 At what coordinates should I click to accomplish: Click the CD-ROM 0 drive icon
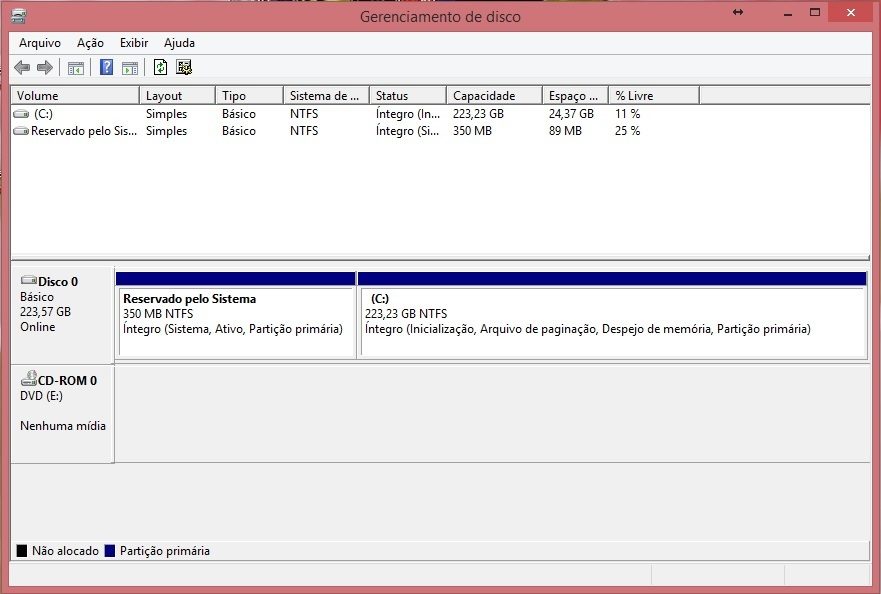pos(29,379)
